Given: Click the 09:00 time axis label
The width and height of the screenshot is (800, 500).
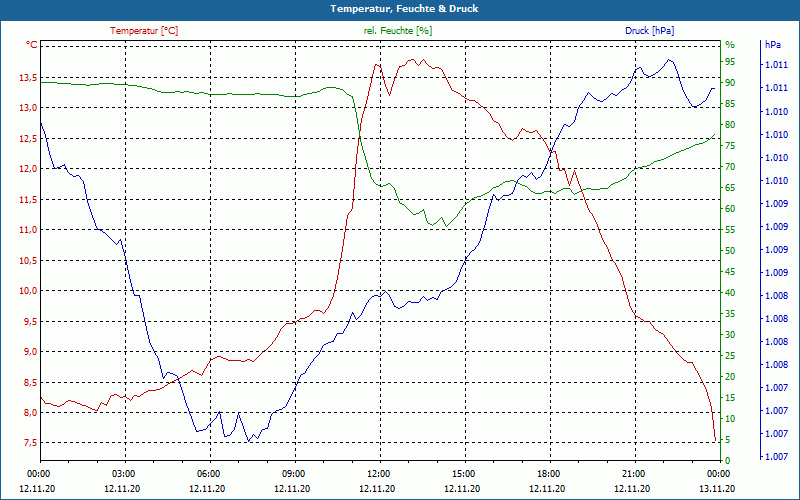Looking at the screenshot, I should [x=293, y=473].
